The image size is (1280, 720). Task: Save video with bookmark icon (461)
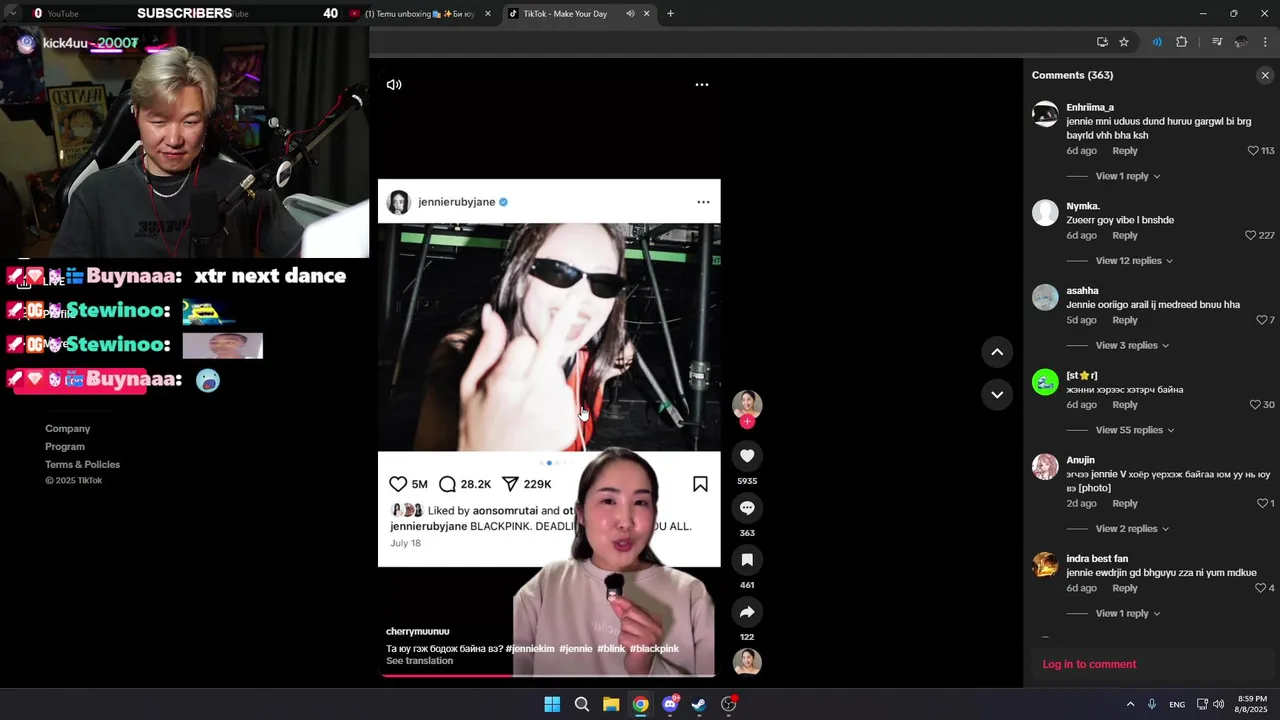click(747, 560)
